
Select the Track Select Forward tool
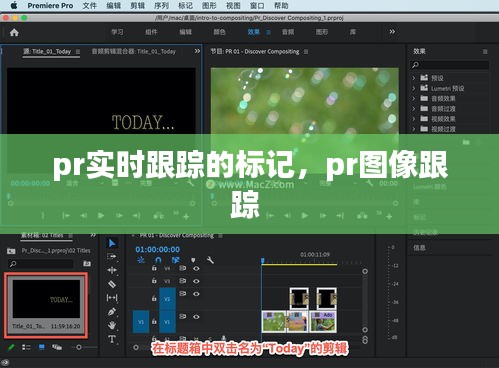pos(112,256)
